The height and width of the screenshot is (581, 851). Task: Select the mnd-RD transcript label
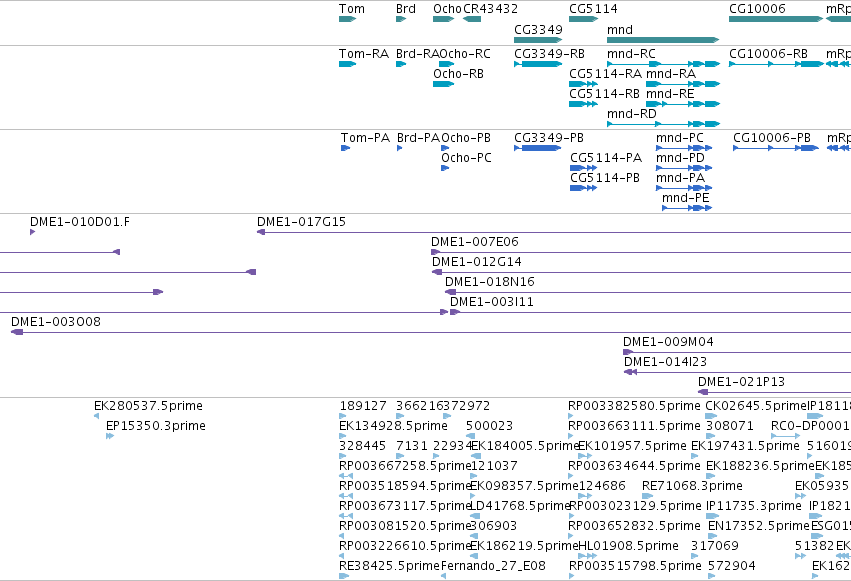tap(632, 114)
